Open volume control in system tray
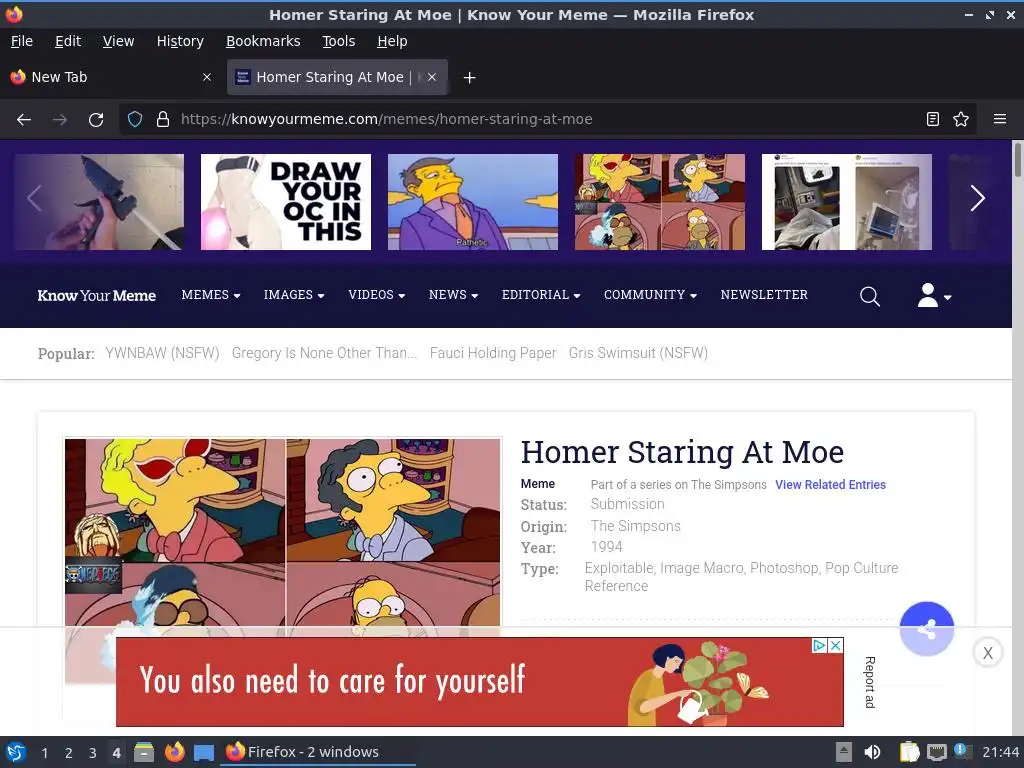This screenshot has height=768, width=1024. (x=872, y=752)
